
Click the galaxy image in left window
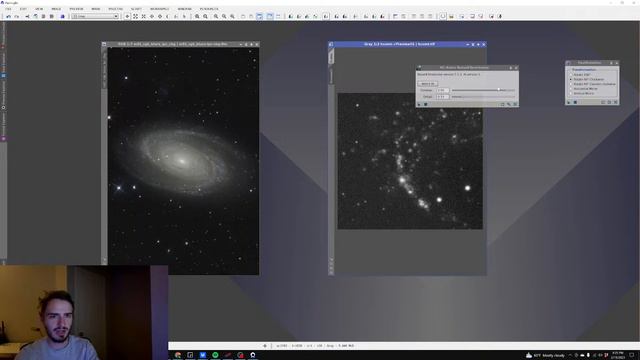(x=183, y=161)
